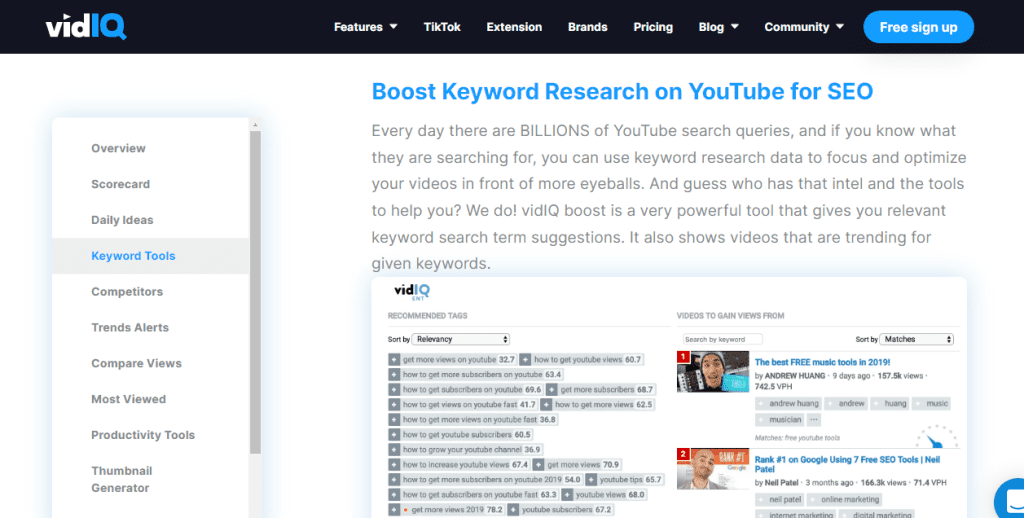Add tag 'how to get more subscribers on youtube' with plus

click(x=394, y=375)
